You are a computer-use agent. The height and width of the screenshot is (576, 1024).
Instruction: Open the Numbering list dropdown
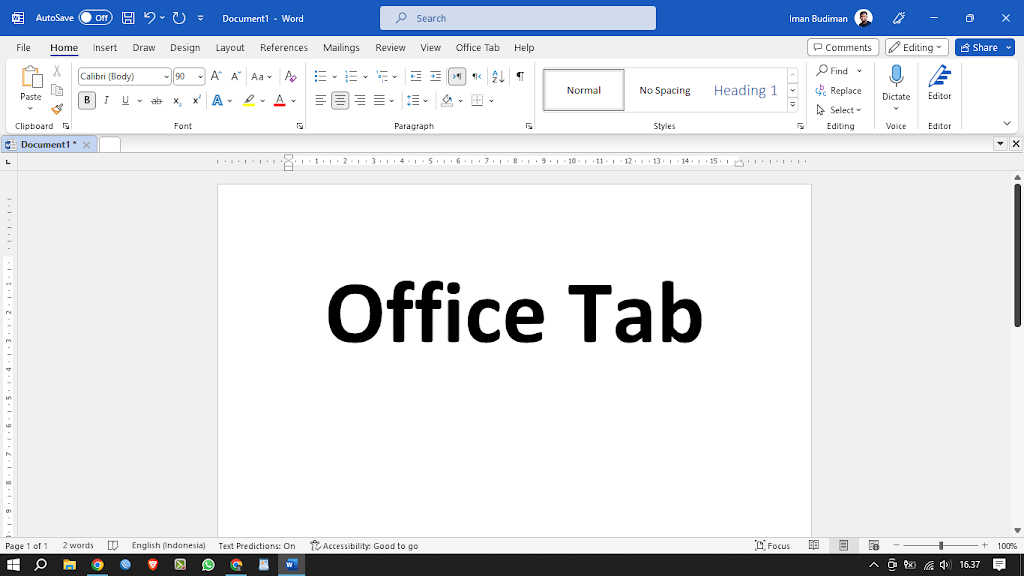(365, 77)
